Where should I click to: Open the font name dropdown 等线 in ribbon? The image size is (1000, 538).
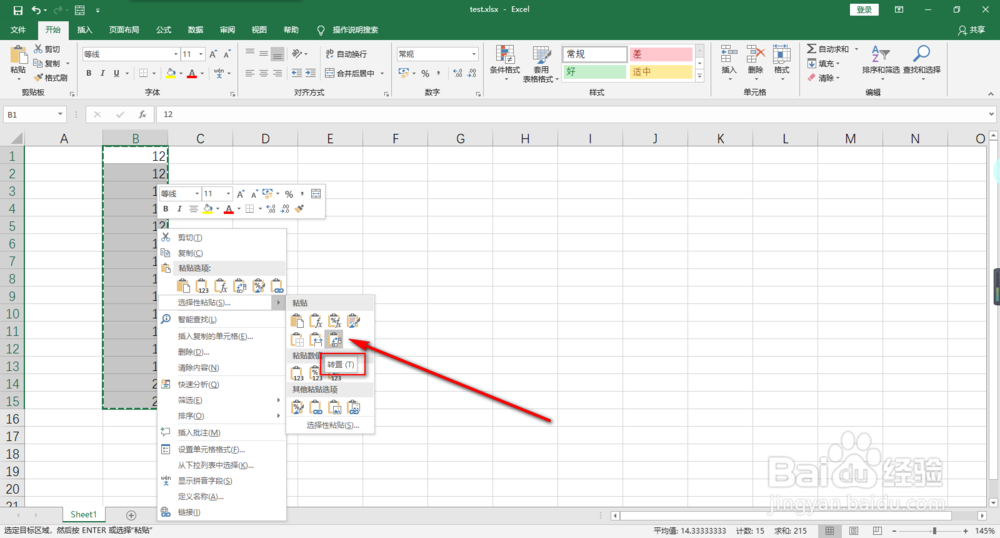click(176, 54)
